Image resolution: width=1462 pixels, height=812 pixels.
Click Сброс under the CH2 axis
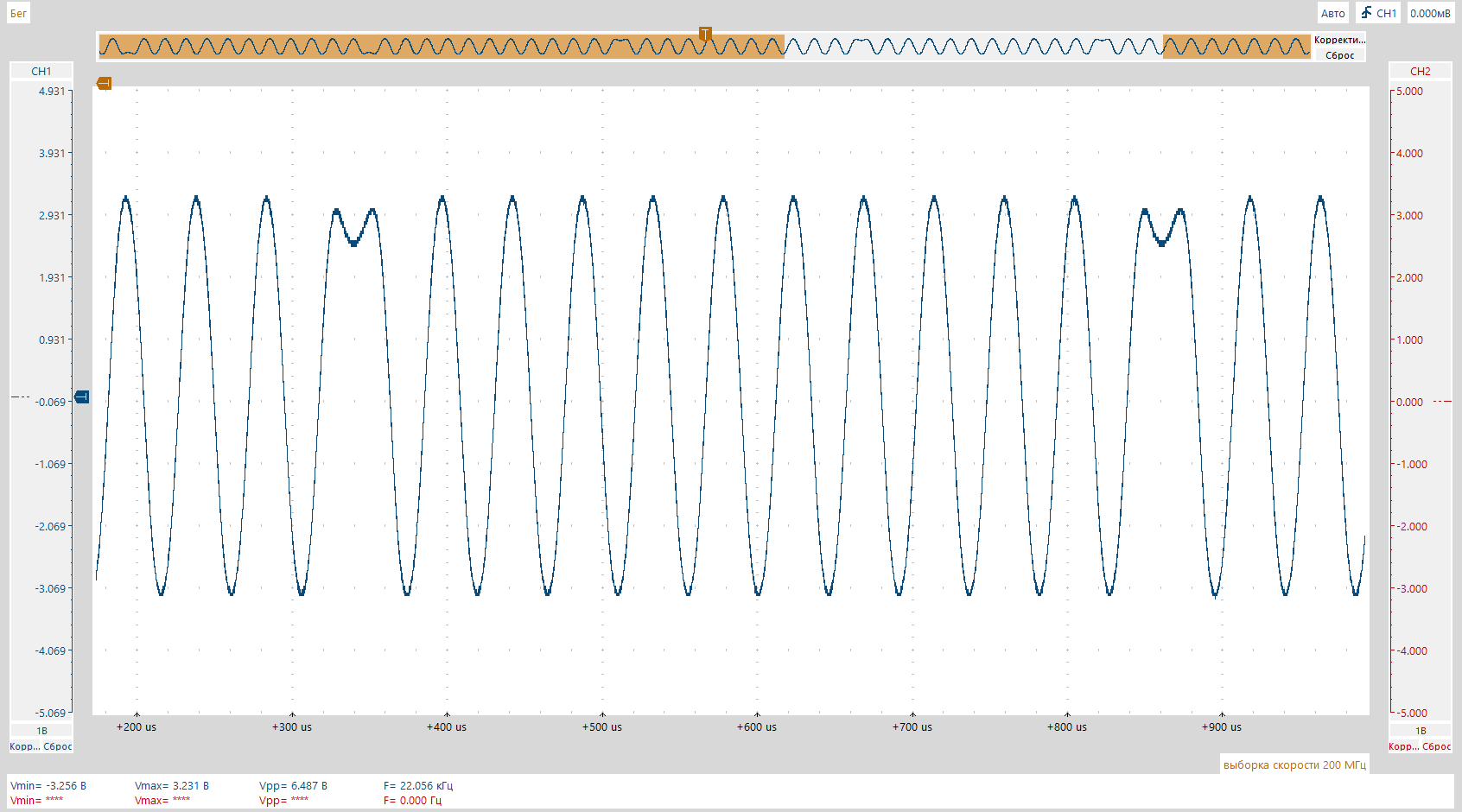point(1437,746)
